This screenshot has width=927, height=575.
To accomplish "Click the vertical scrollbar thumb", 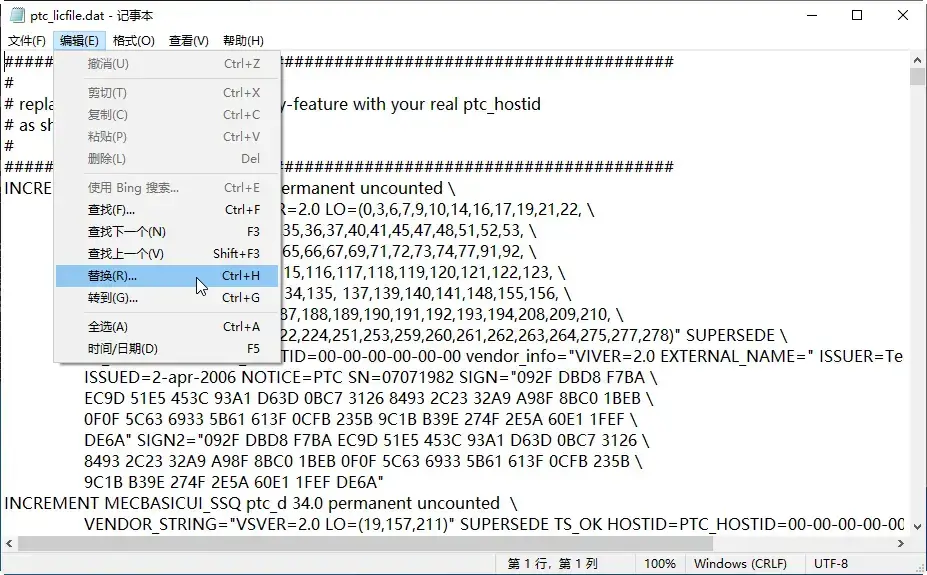I will (917, 77).
